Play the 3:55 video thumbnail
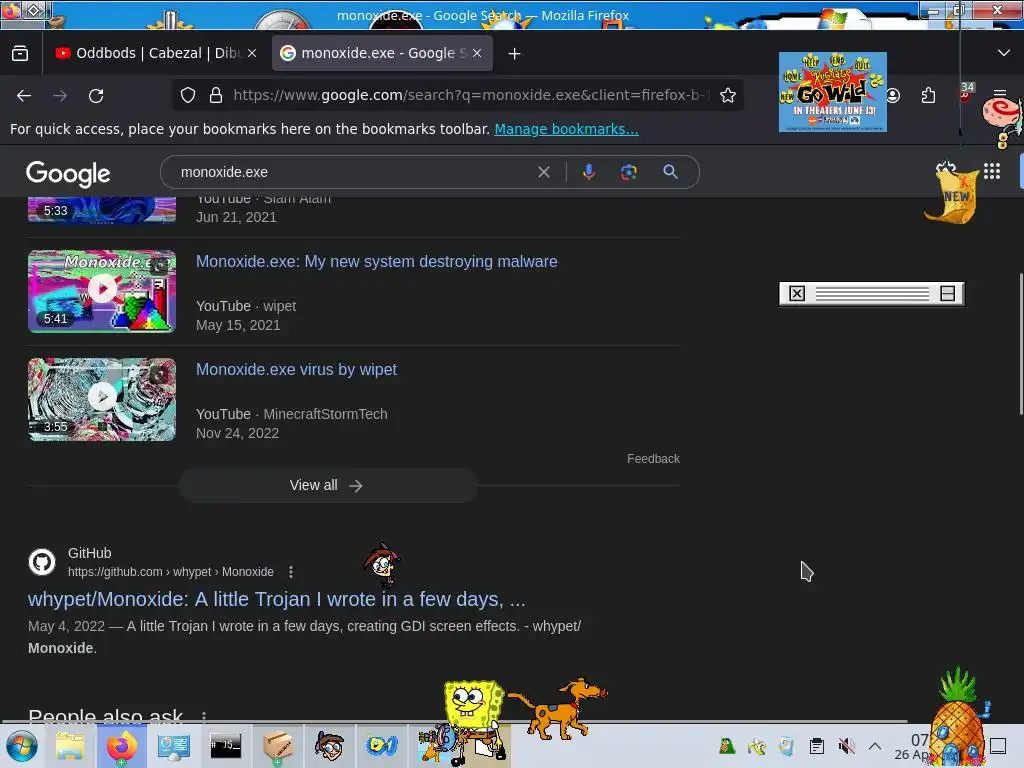Viewport: 1024px width, 768px height. pos(102,399)
